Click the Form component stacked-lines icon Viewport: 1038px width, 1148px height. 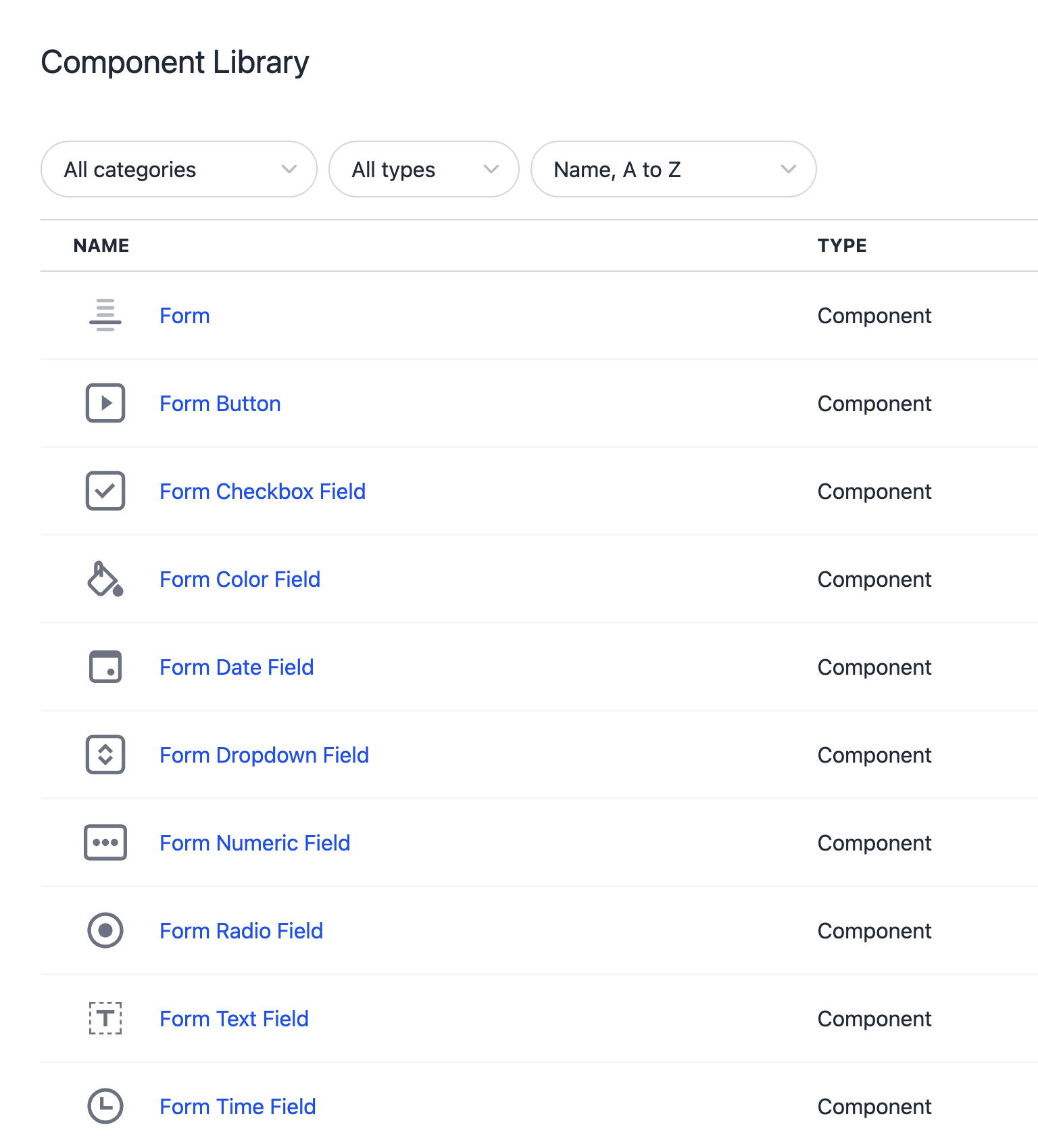coord(105,315)
